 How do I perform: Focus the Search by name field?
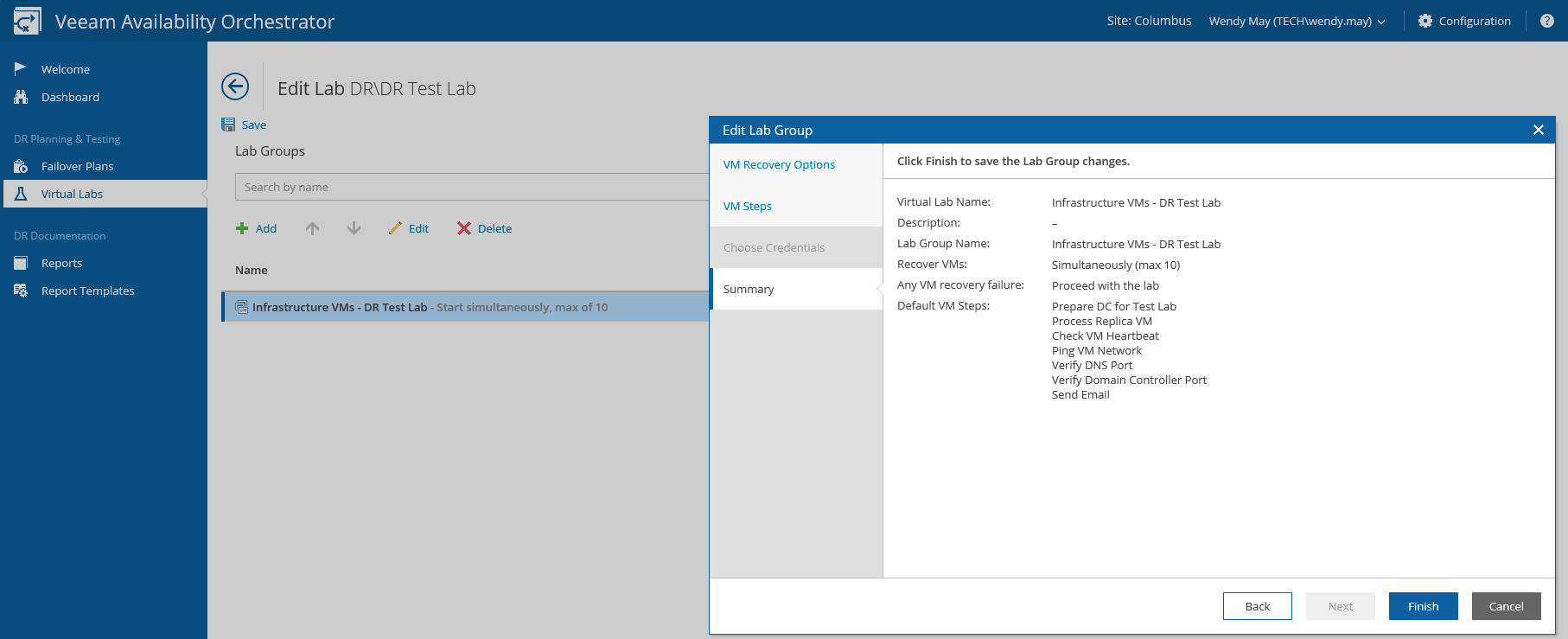[472, 187]
